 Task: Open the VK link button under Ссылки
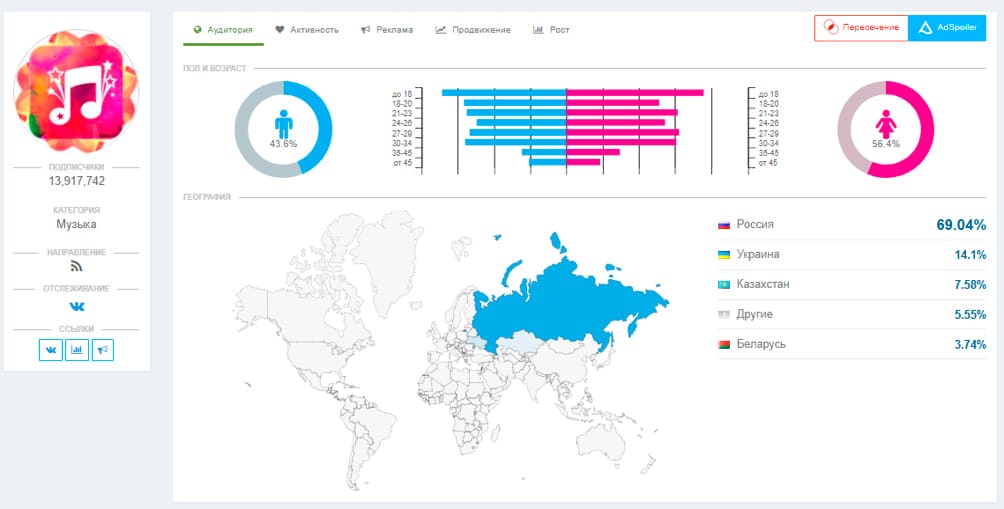50,350
